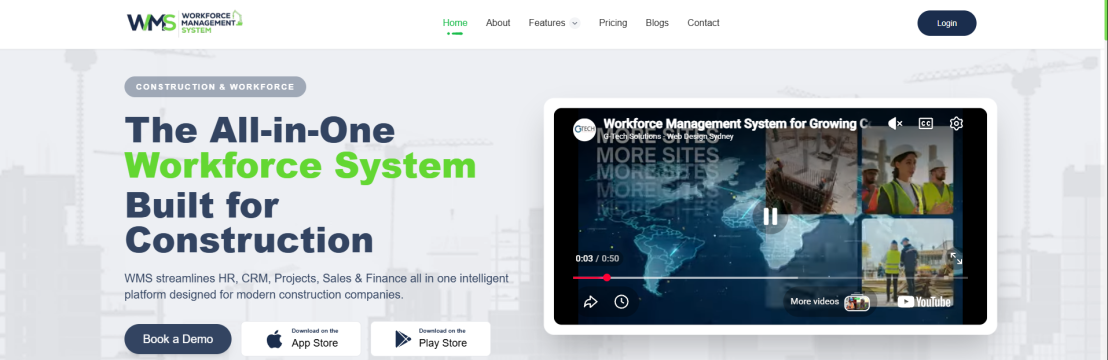Seek on the video progress bar
Image resolution: width=1108 pixels, height=360 pixels.
pos(770,278)
